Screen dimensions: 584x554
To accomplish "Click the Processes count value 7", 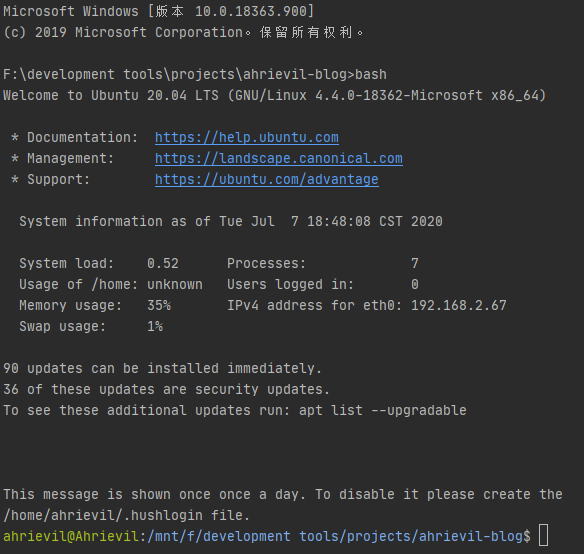I will pos(415,263).
